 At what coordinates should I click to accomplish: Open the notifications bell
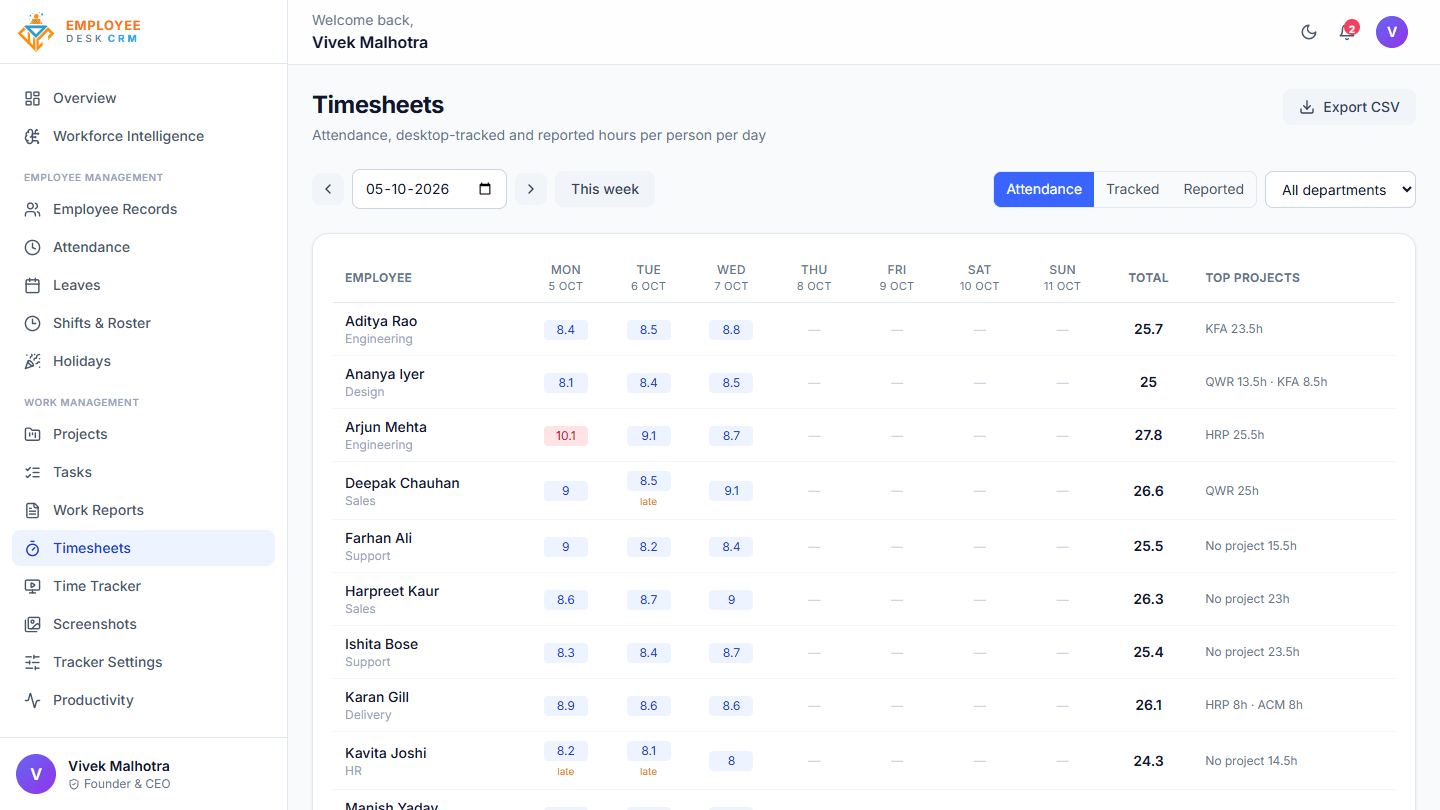(1346, 32)
